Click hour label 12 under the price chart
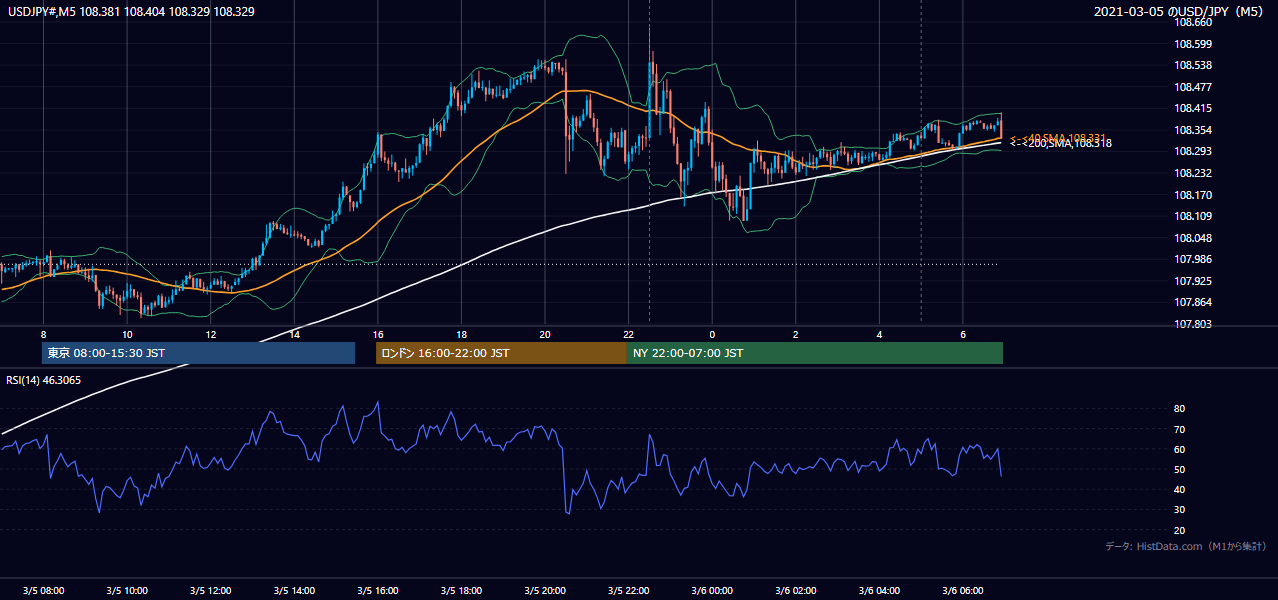 210,334
